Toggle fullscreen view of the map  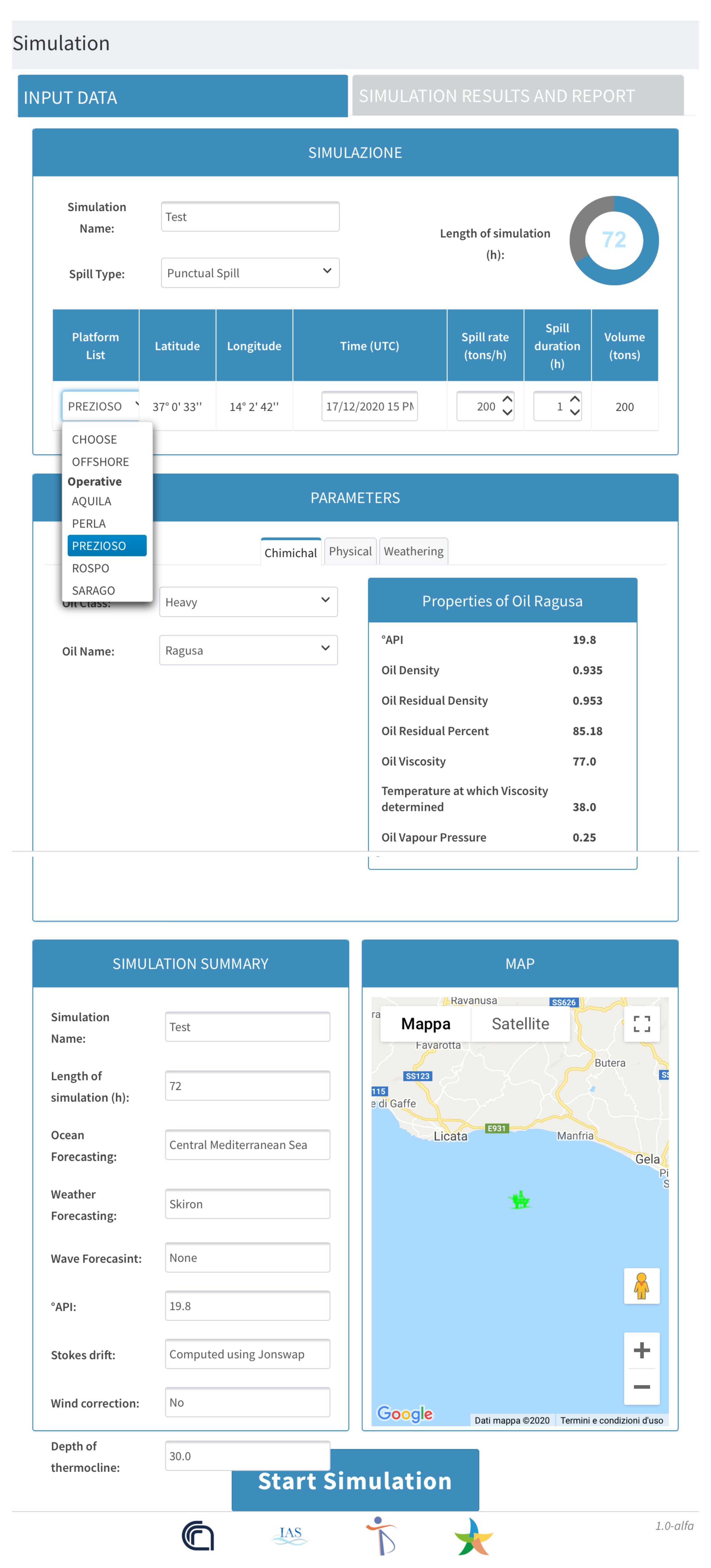point(642,1023)
